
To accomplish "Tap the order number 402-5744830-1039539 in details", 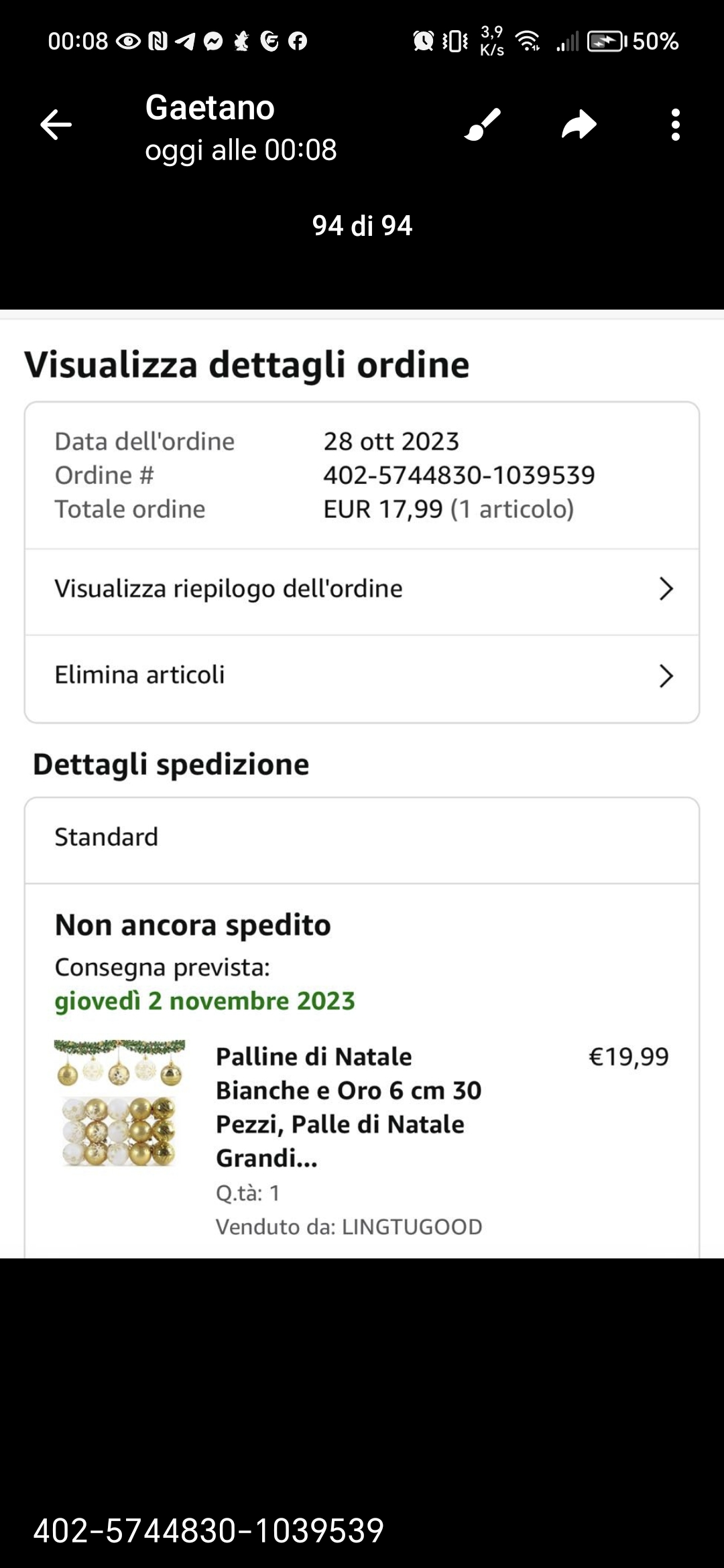I will 459,475.
